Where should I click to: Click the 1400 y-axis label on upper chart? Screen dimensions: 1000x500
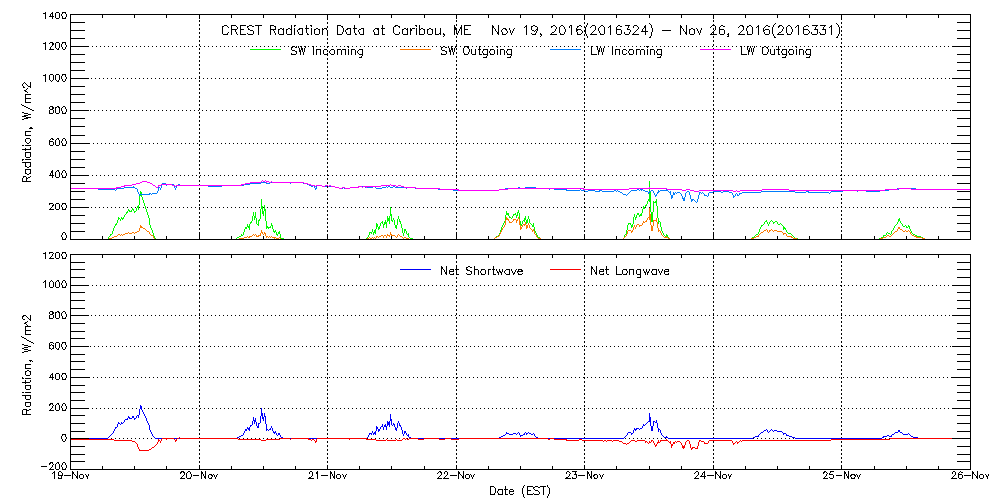pyautogui.click(x=54, y=18)
